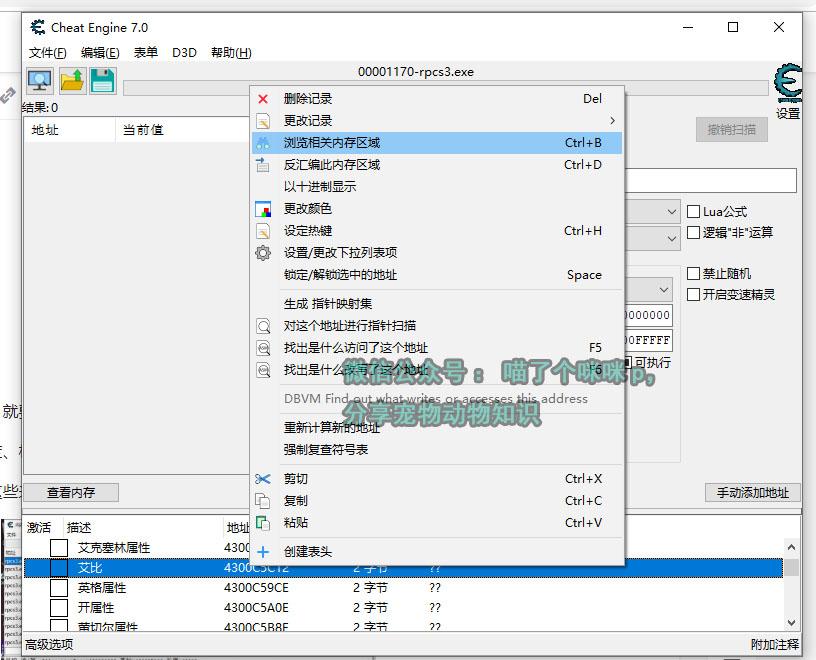Click the paste icon in context menu
The image size is (816, 660).
[x=263, y=523]
